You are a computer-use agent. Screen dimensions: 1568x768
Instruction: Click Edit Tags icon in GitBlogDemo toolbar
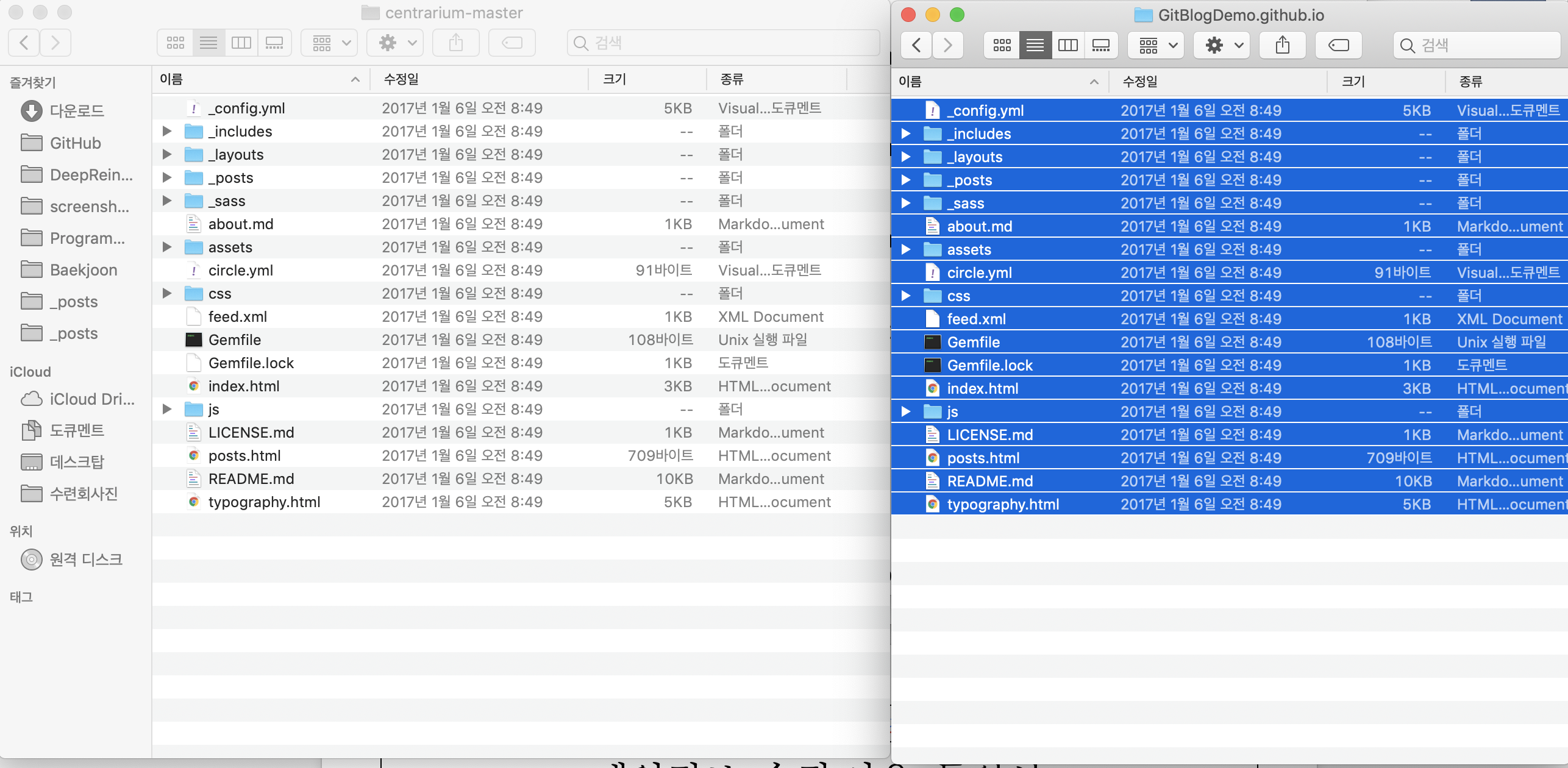(1338, 45)
